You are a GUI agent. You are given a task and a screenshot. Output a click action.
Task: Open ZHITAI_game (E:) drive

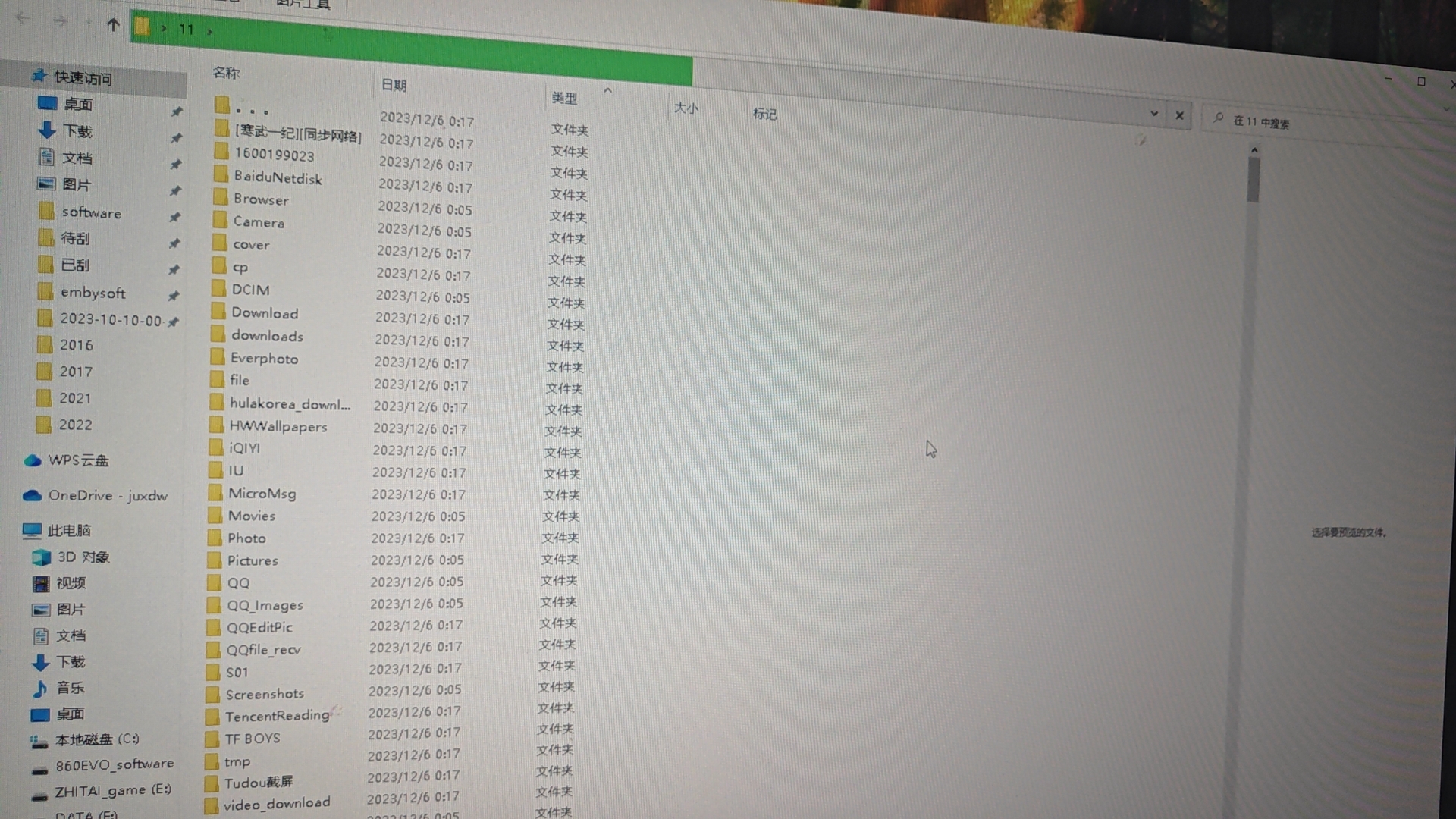[x=112, y=791]
